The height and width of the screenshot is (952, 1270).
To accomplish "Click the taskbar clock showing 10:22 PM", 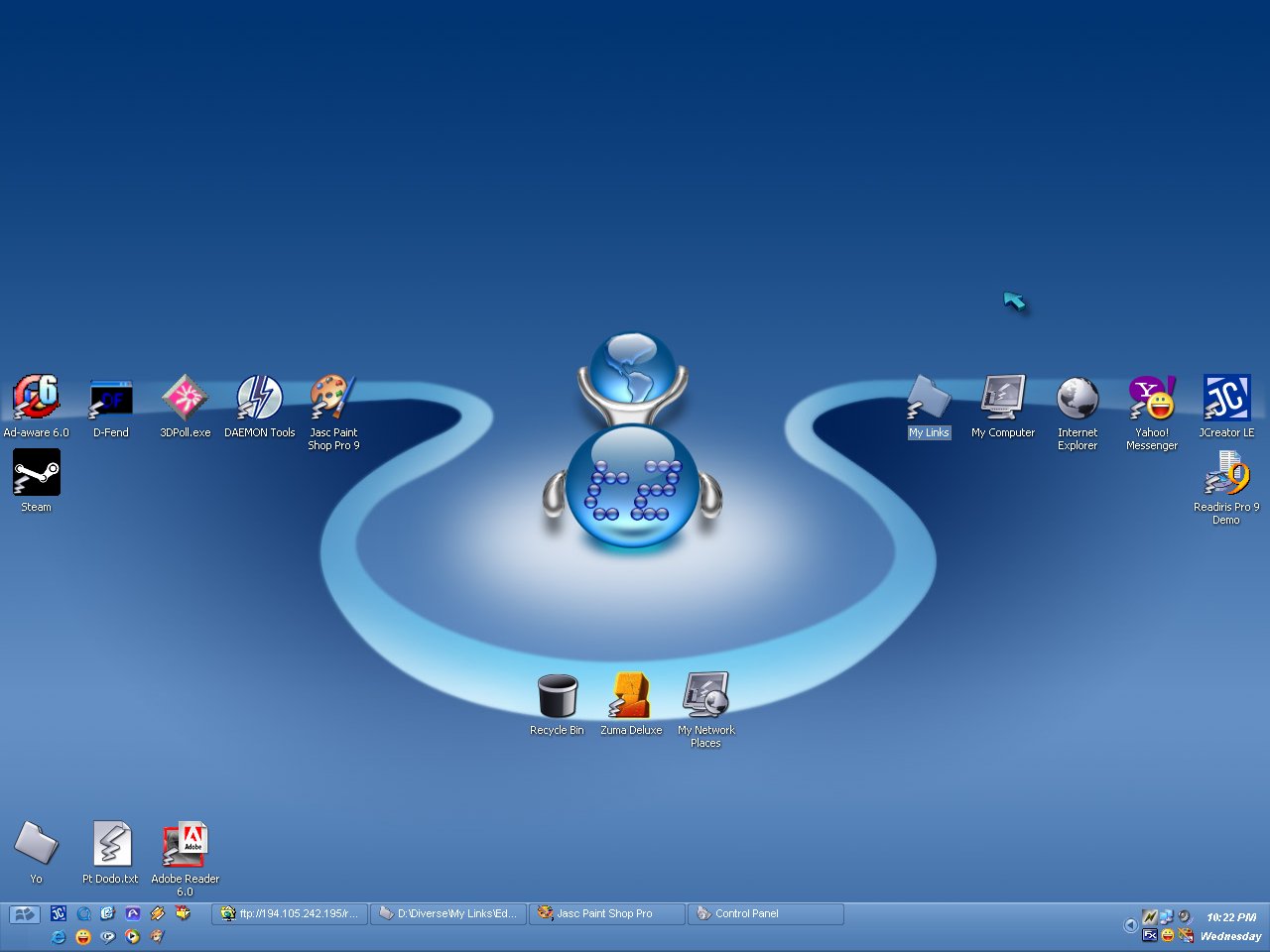I will click(x=1230, y=917).
